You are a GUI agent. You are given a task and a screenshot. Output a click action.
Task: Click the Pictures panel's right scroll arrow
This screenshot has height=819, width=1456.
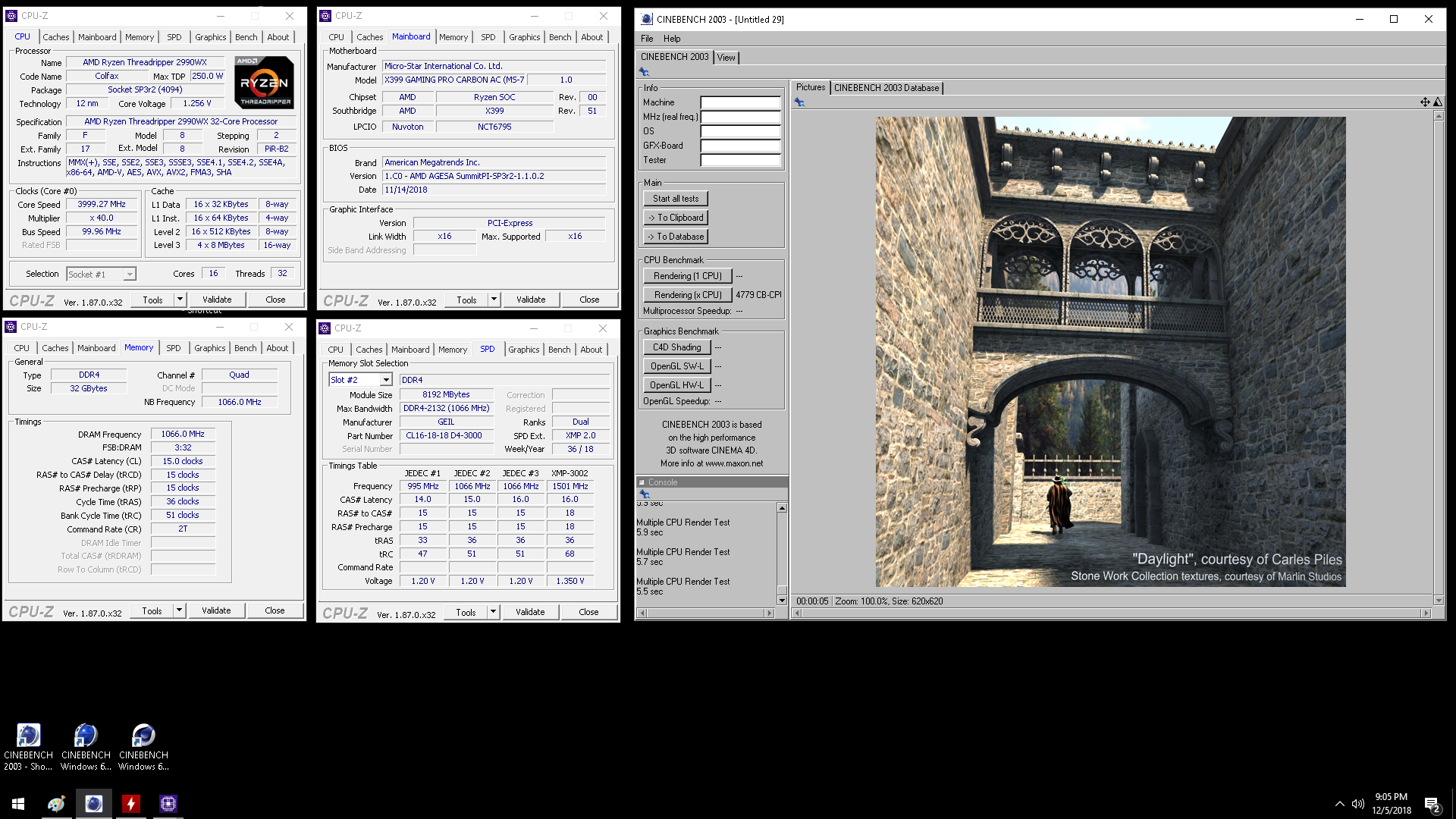click(1426, 613)
